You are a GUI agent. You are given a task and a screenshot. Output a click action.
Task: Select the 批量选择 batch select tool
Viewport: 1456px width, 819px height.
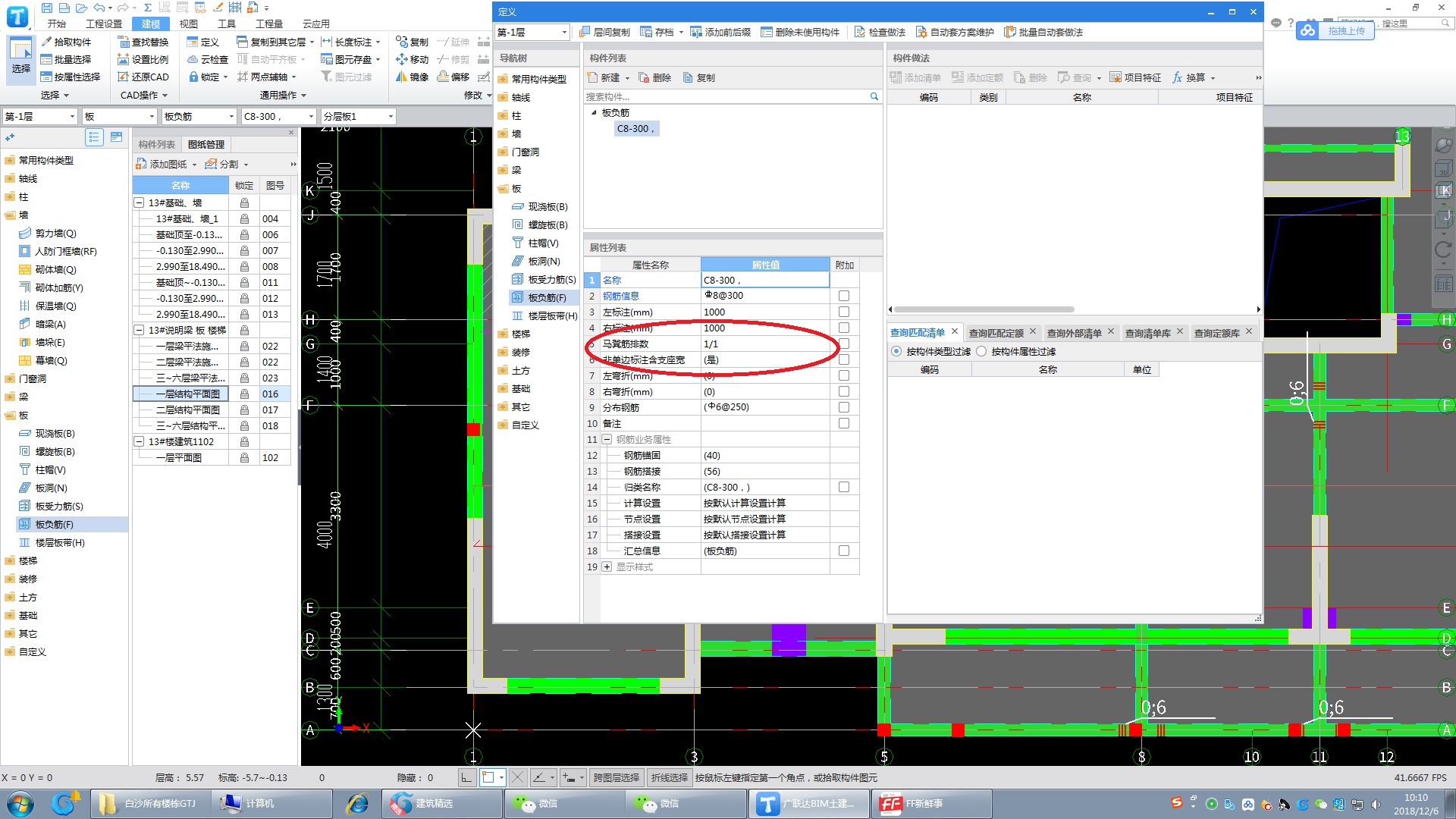[65, 59]
